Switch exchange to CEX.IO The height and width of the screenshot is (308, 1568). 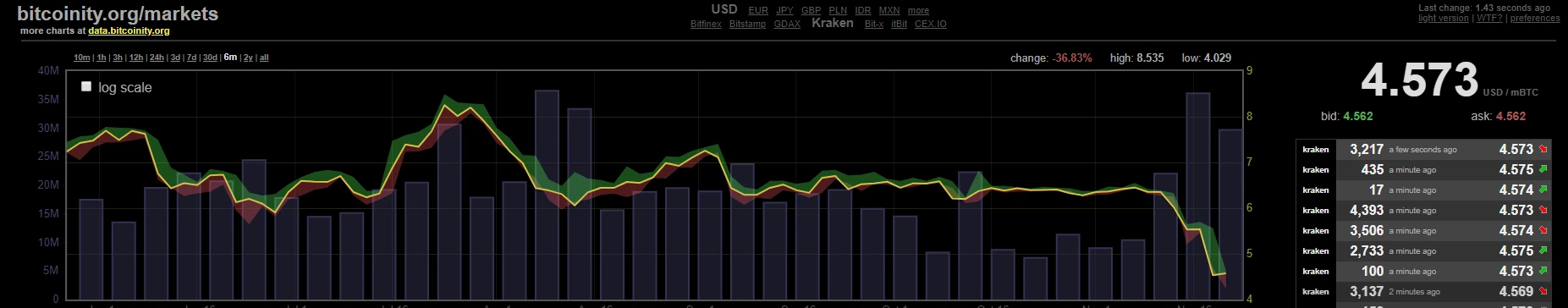tap(931, 25)
